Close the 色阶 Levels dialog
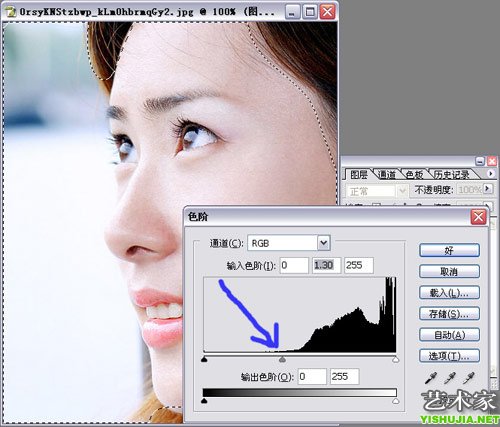 478,217
